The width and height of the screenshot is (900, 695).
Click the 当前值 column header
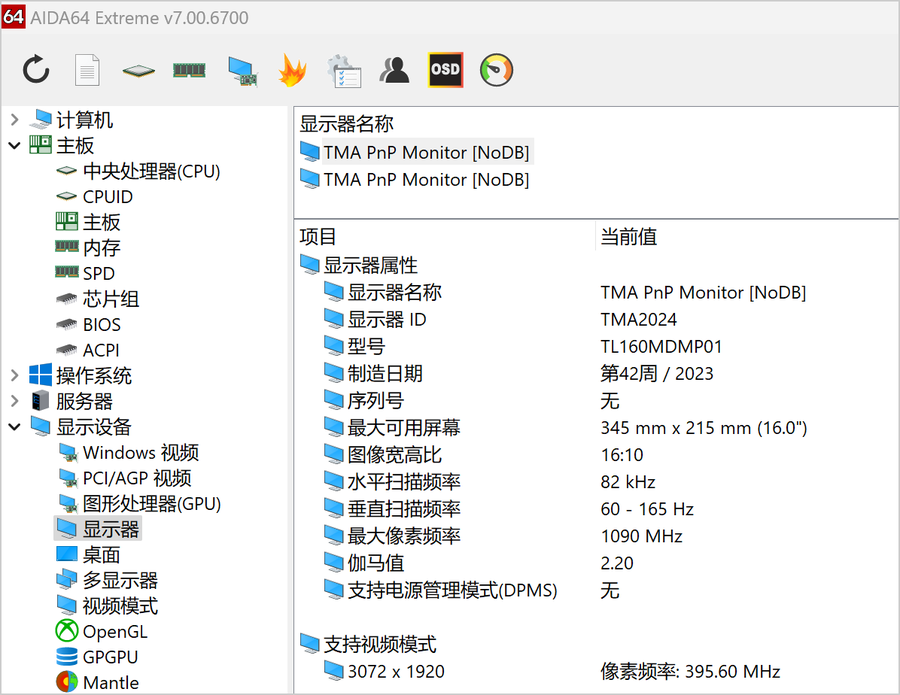click(629, 236)
